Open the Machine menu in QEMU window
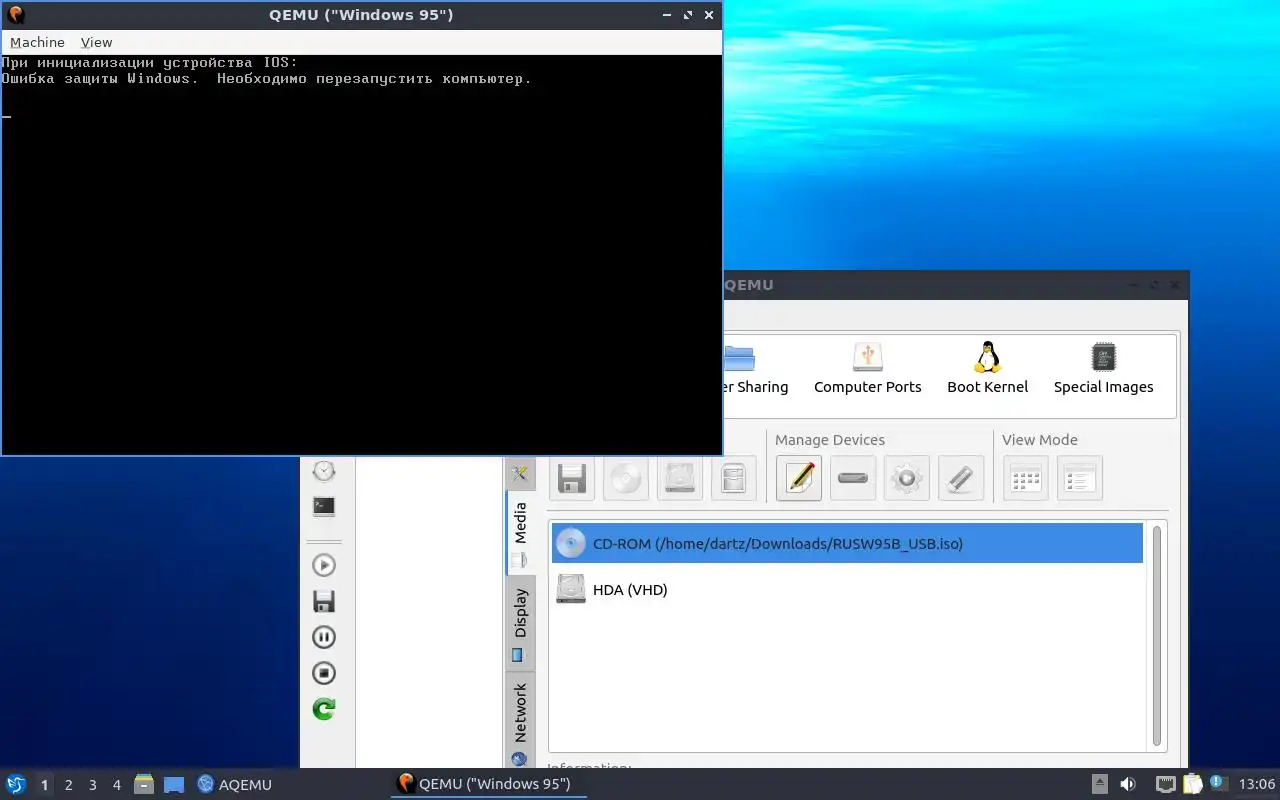The image size is (1280, 800). (37, 42)
